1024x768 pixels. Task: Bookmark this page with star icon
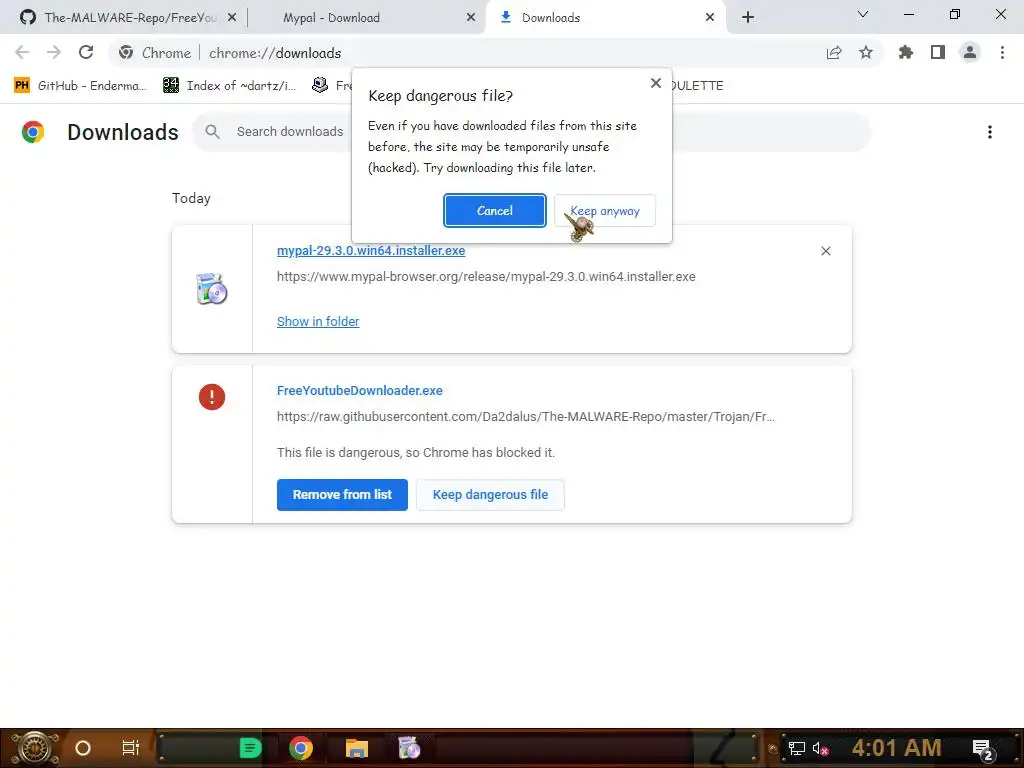click(x=866, y=53)
